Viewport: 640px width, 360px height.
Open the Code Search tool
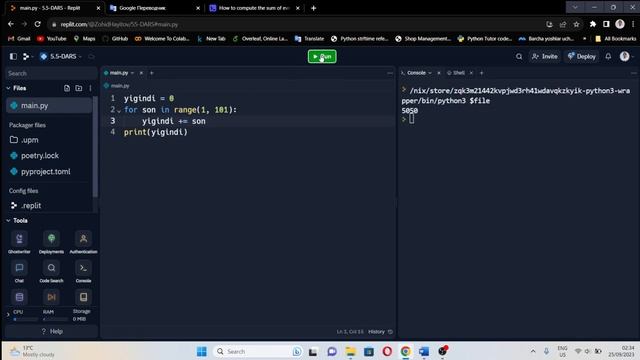point(51,271)
